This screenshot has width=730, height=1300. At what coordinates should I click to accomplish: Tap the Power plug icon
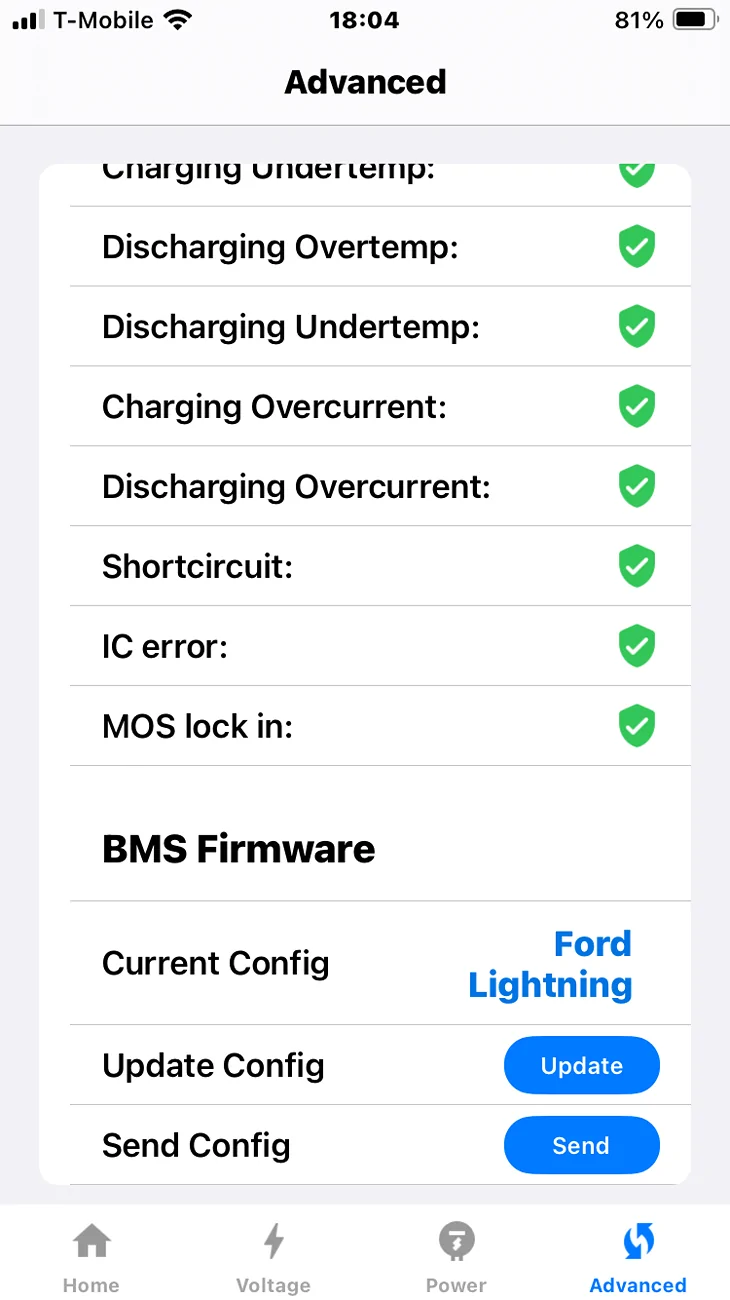pos(456,1242)
